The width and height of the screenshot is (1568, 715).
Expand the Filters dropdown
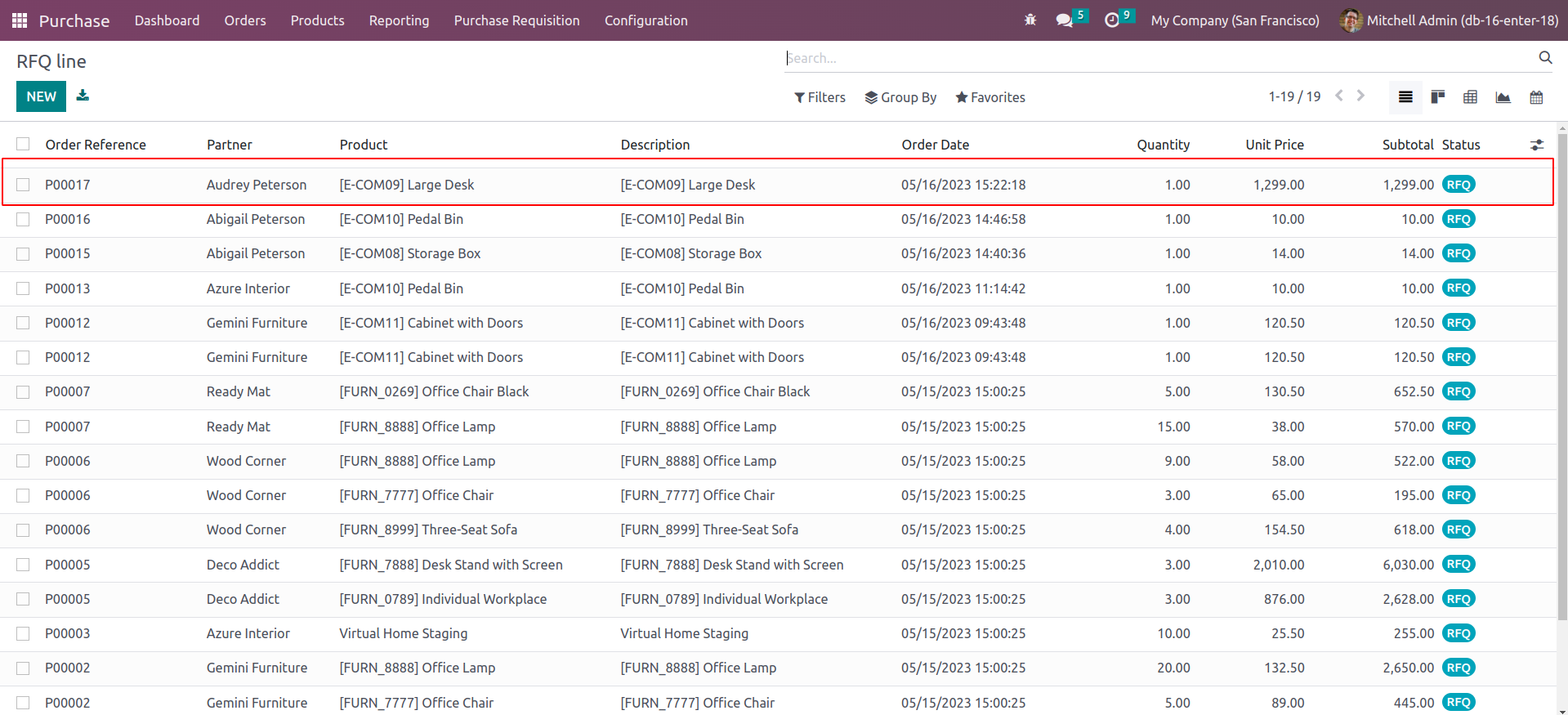(820, 97)
